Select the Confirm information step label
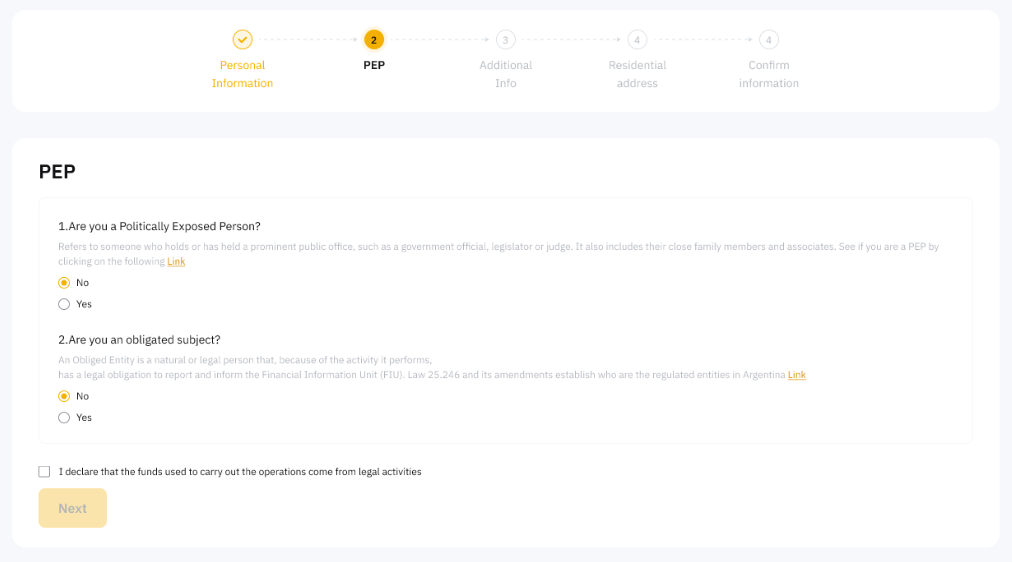Image resolution: width=1012 pixels, height=562 pixels. coord(768,74)
